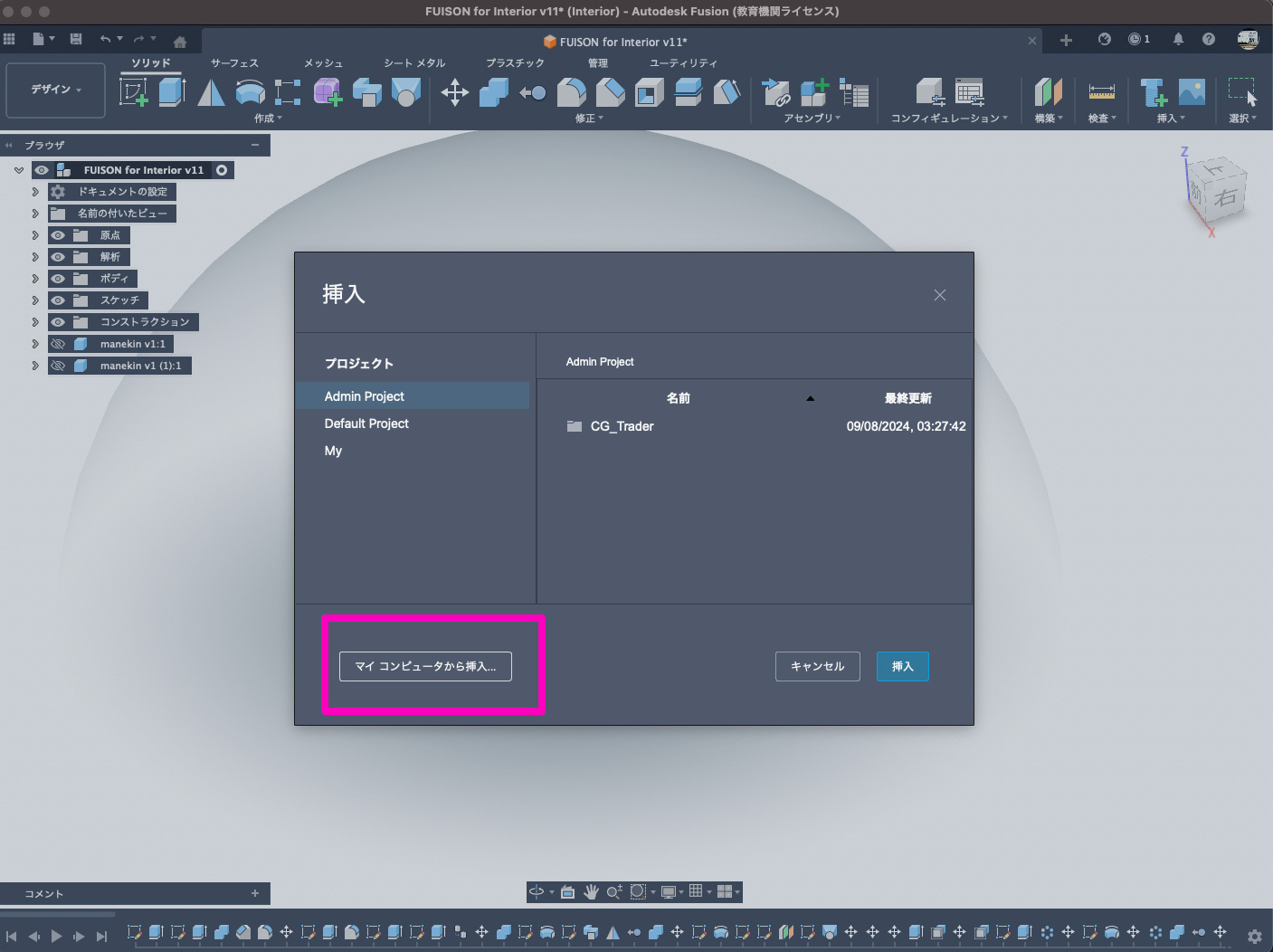Select the Extrude tool icon

172,92
